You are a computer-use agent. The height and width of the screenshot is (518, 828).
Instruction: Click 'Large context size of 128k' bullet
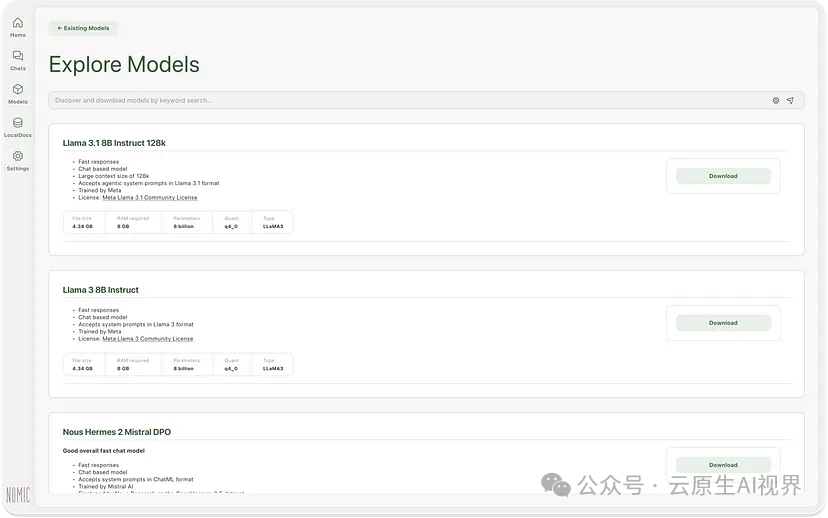pyautogui.click(x=114, y=176)
